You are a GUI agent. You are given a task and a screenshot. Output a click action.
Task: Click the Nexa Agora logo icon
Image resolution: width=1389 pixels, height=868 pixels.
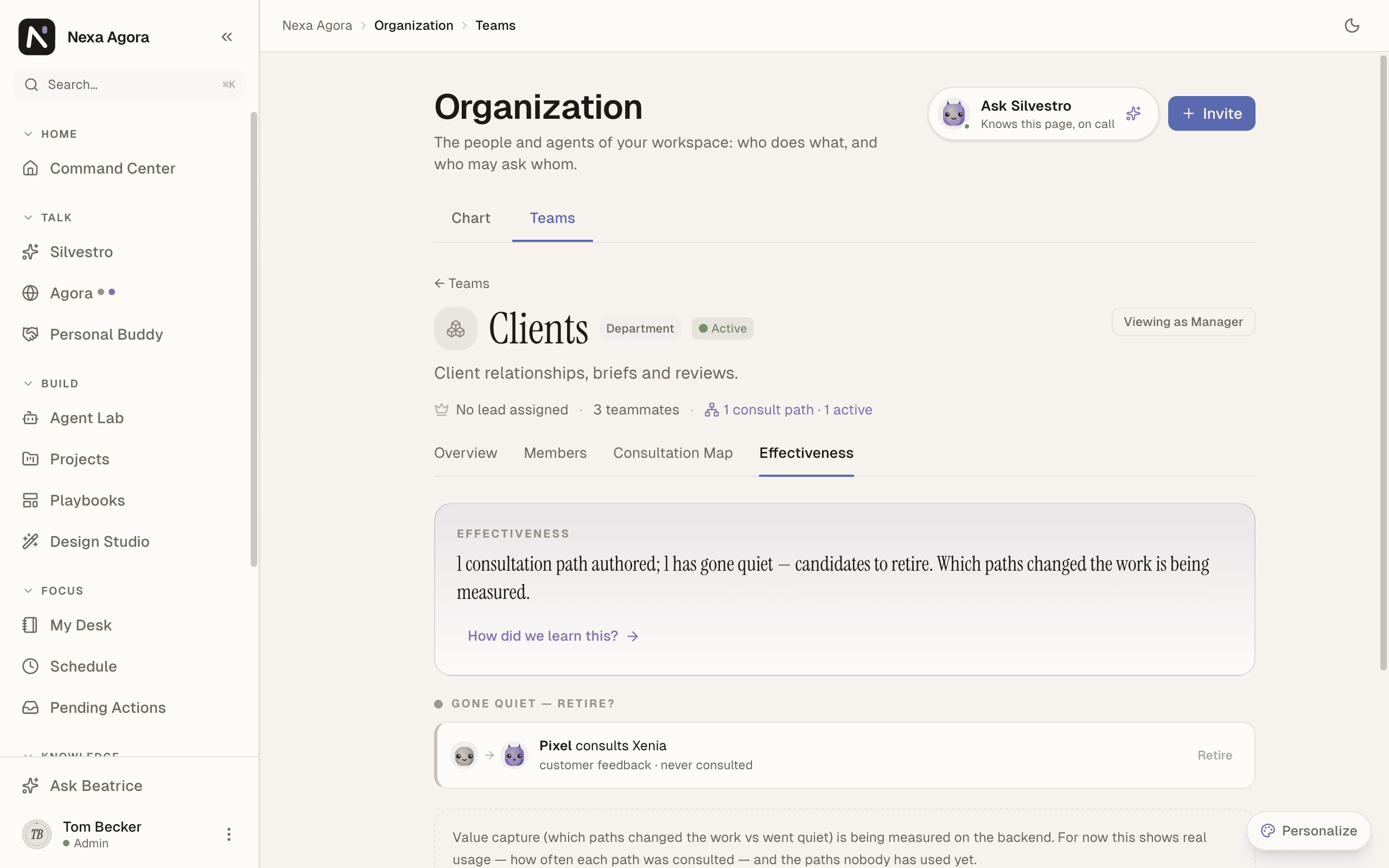click(37, 37)
